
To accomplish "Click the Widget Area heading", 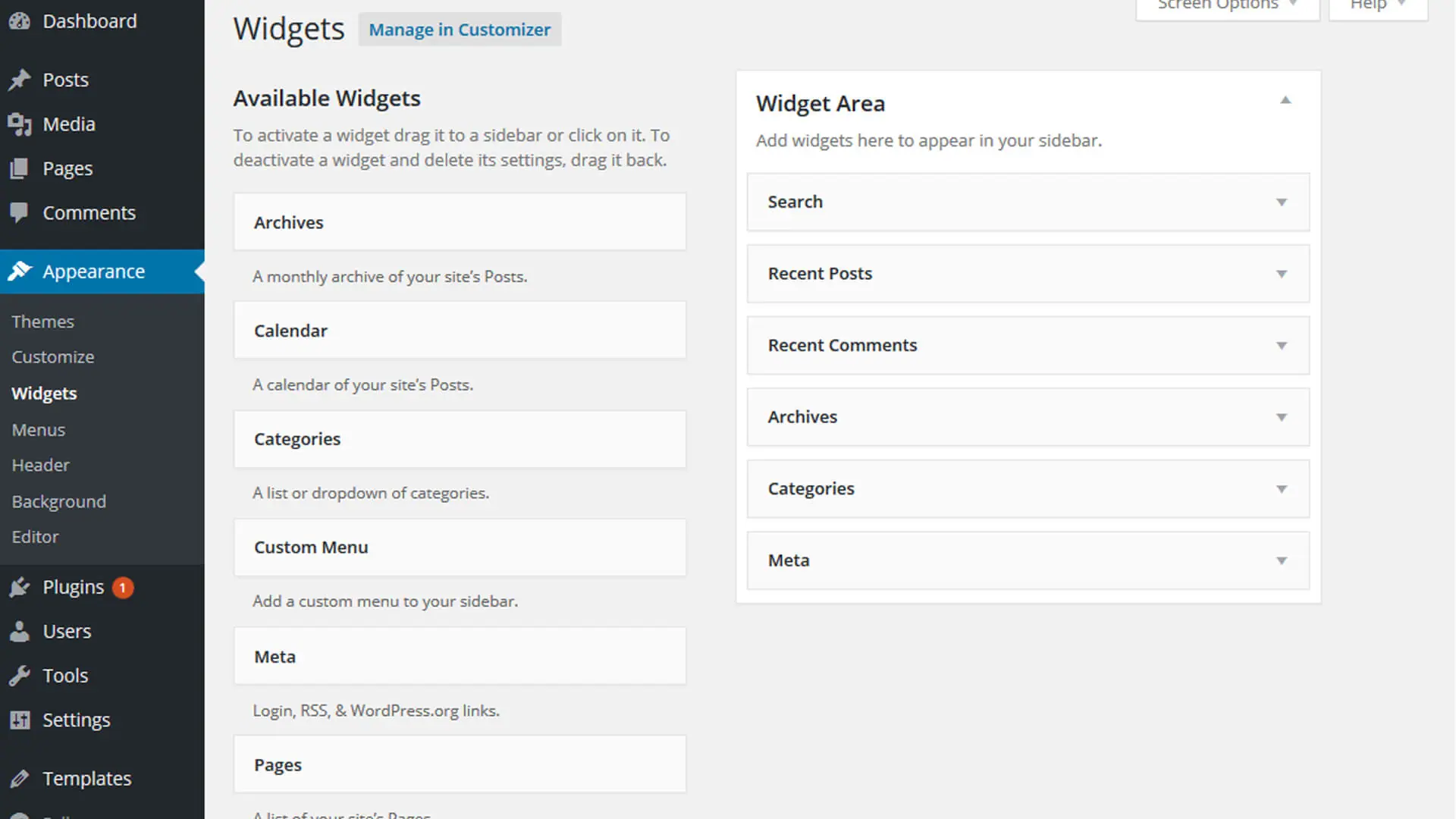I will 820,103.
